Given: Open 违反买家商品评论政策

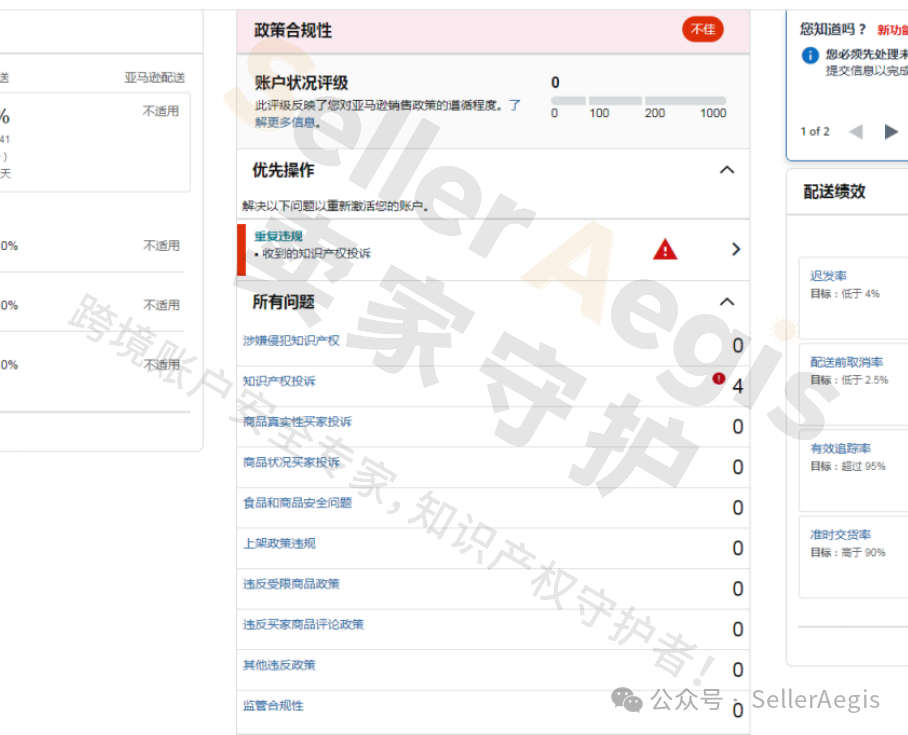Looking at the screenshot, I should point(303,624).
